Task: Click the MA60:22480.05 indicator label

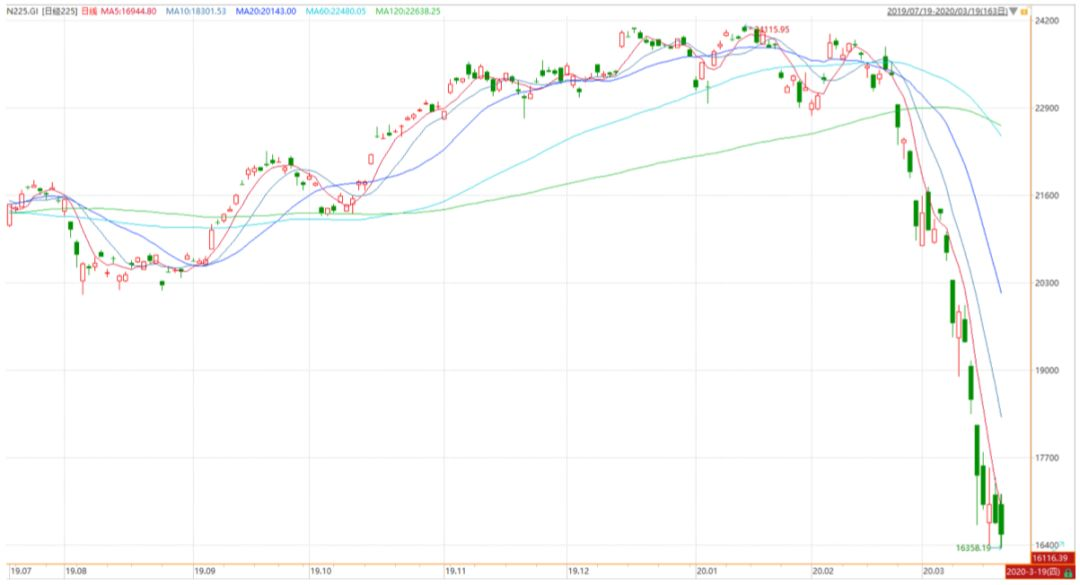Action: tap(335, 11)
